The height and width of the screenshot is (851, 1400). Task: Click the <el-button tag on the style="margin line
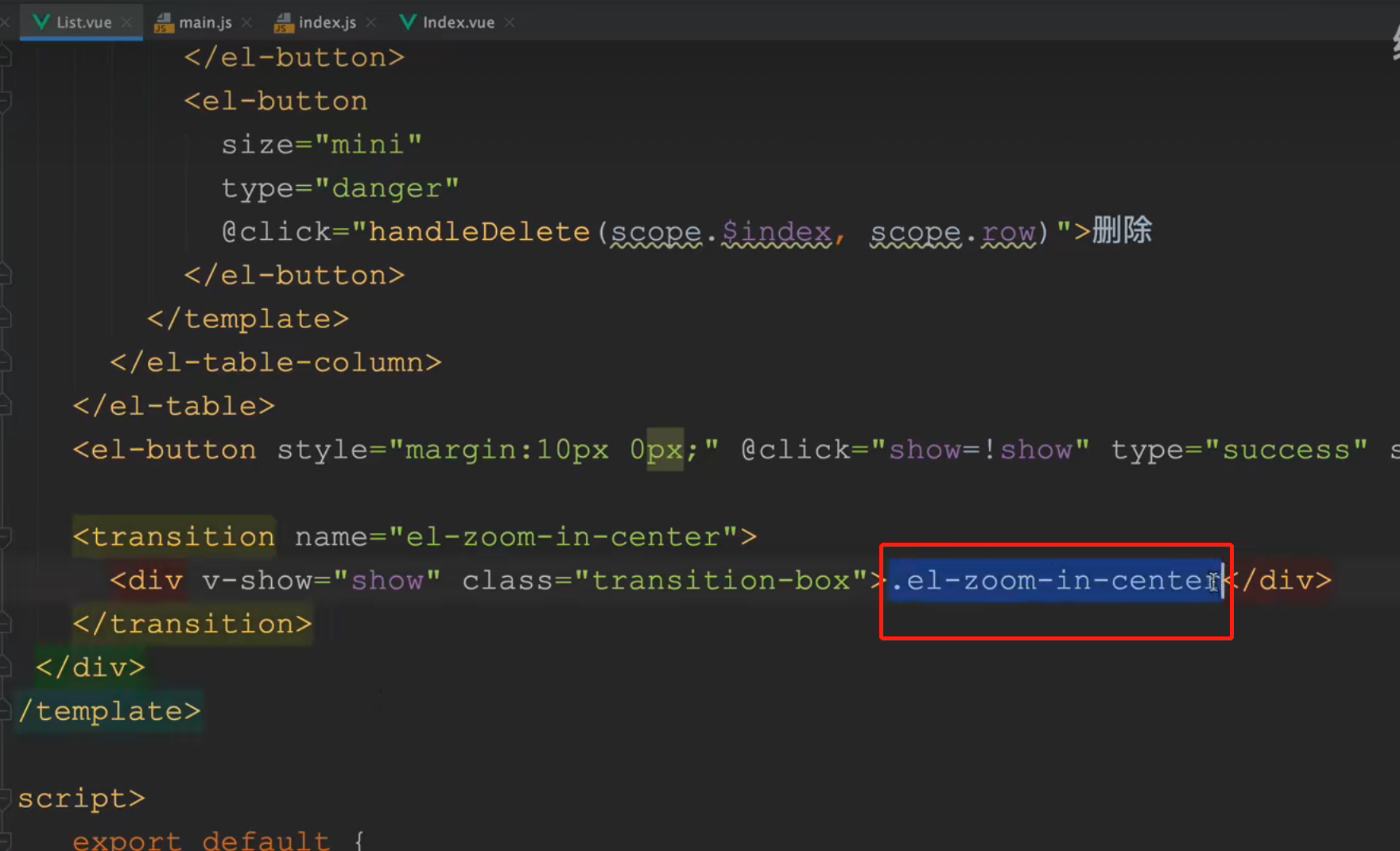[x=165, y=450]
